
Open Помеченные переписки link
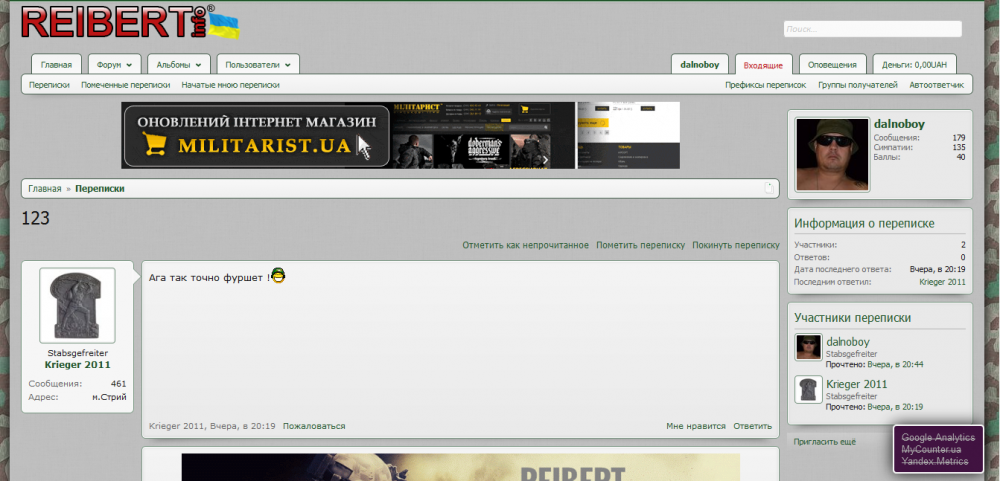pyautogui.click(x=126, y=85)
